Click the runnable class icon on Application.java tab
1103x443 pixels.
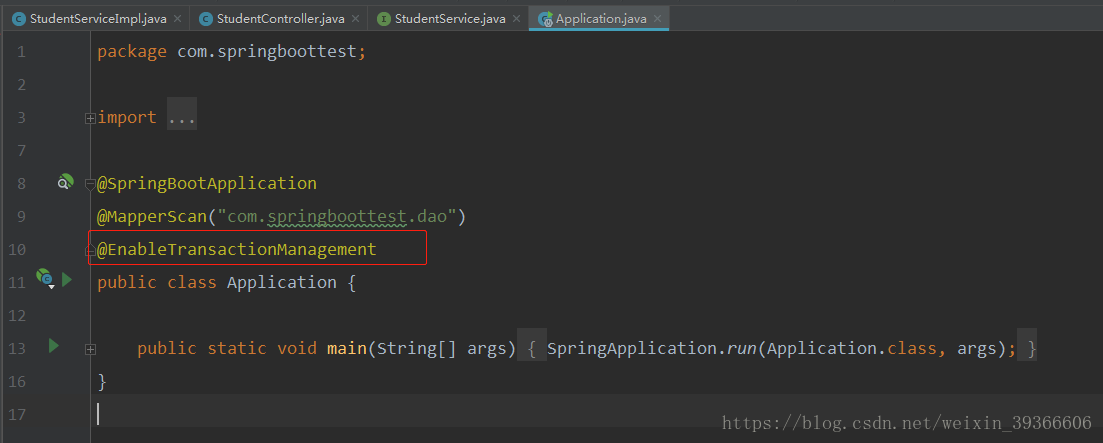545,19
